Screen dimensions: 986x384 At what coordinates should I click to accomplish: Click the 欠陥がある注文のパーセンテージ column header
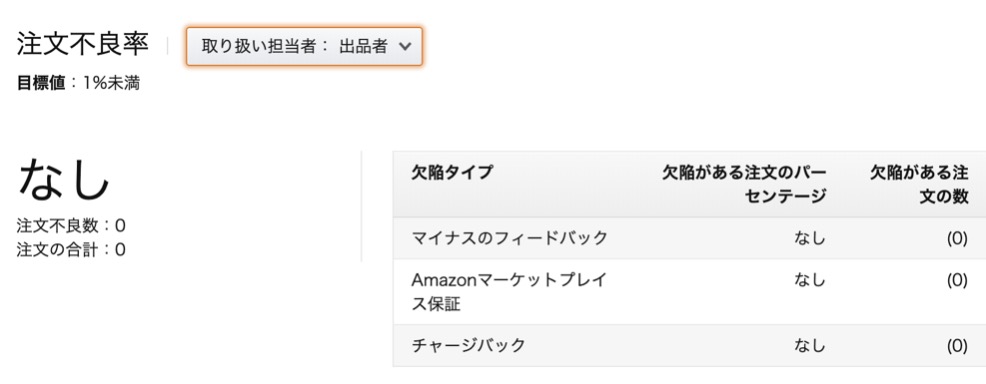[x=743, y=184]
